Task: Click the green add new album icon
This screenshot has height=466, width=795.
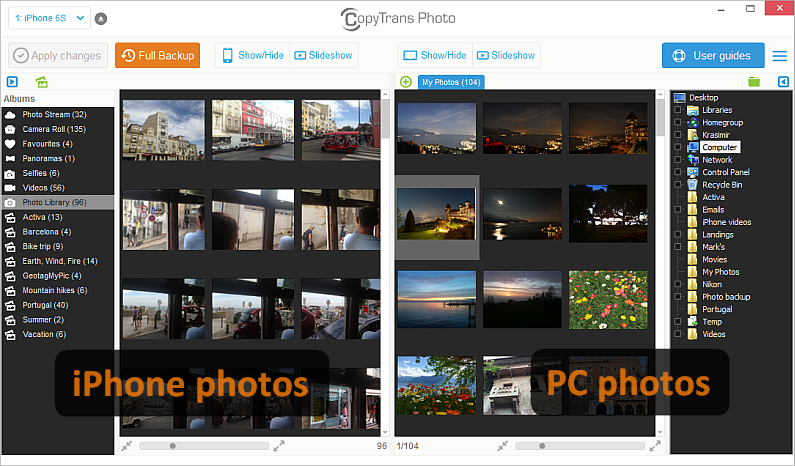Action: pos(42,82)
